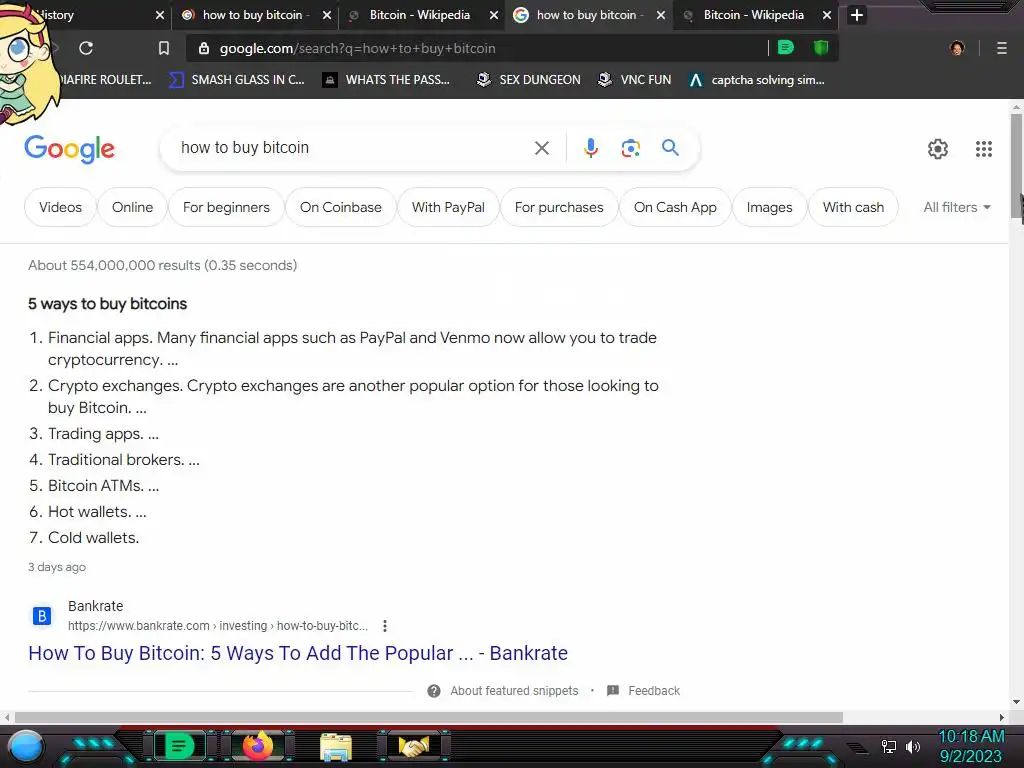This screenshot has width=1024, height=768.
Task: Click the Bankrate URL breadcrumb text
Action: click(218, 626)
